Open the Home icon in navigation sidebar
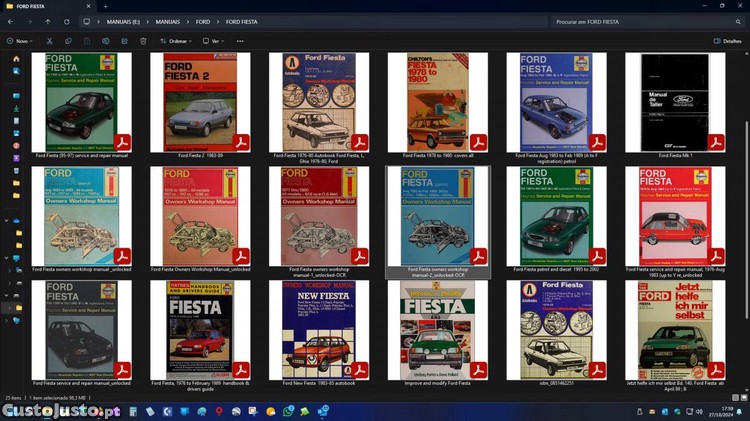Image resolution: width=750 pixels, height=421 pixels. 16,59
